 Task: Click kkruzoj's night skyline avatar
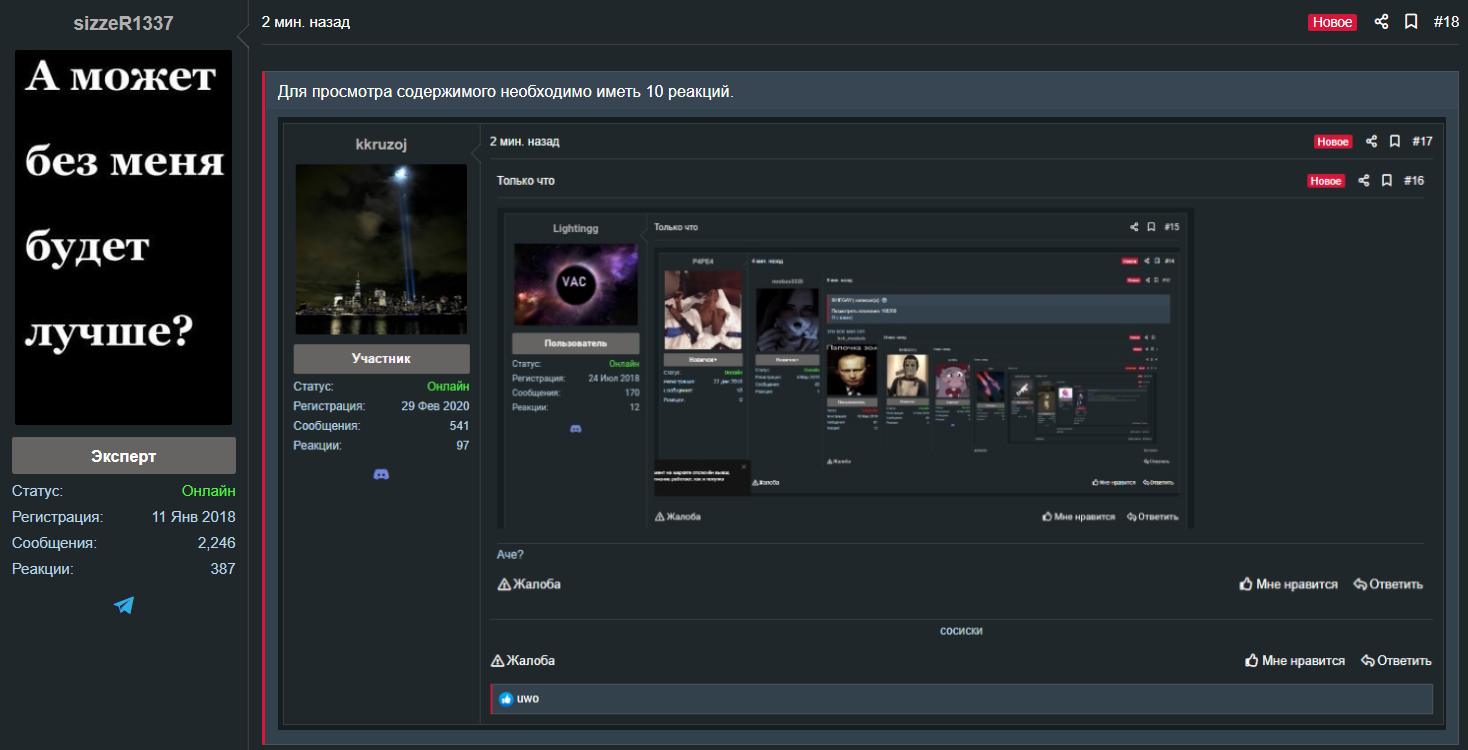[x=381, y=249]
